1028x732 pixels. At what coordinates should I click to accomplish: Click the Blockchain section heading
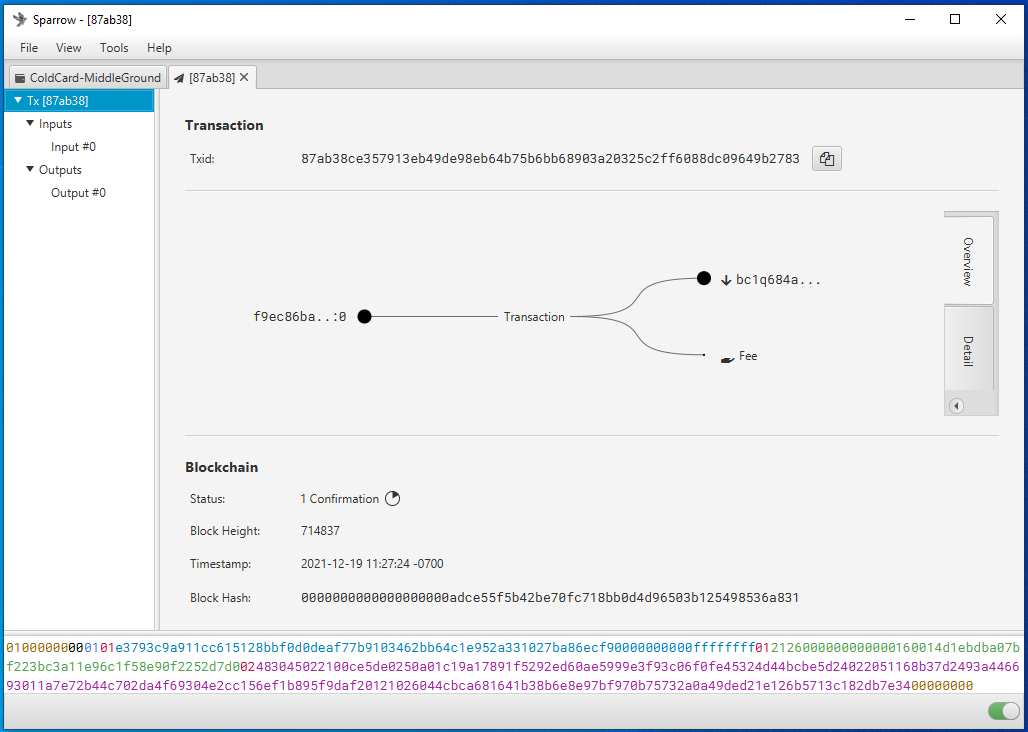tap(222, 467)
